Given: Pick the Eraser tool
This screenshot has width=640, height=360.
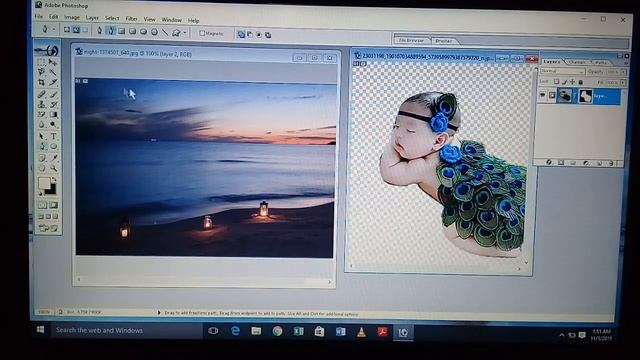Looking at the screenshot, I should [x=42, y=114].
